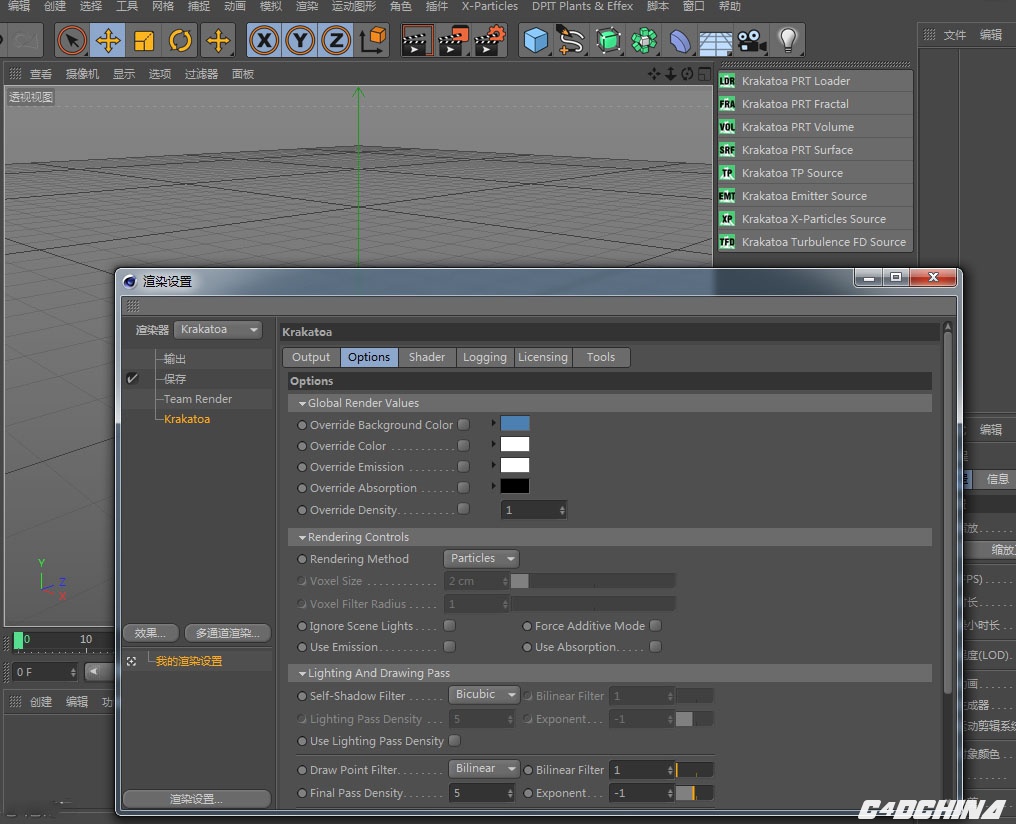Click the black Override Absorption swatch
This screenshot has height=824, width=1016.
pyautogui.click(x=514, y=486)
